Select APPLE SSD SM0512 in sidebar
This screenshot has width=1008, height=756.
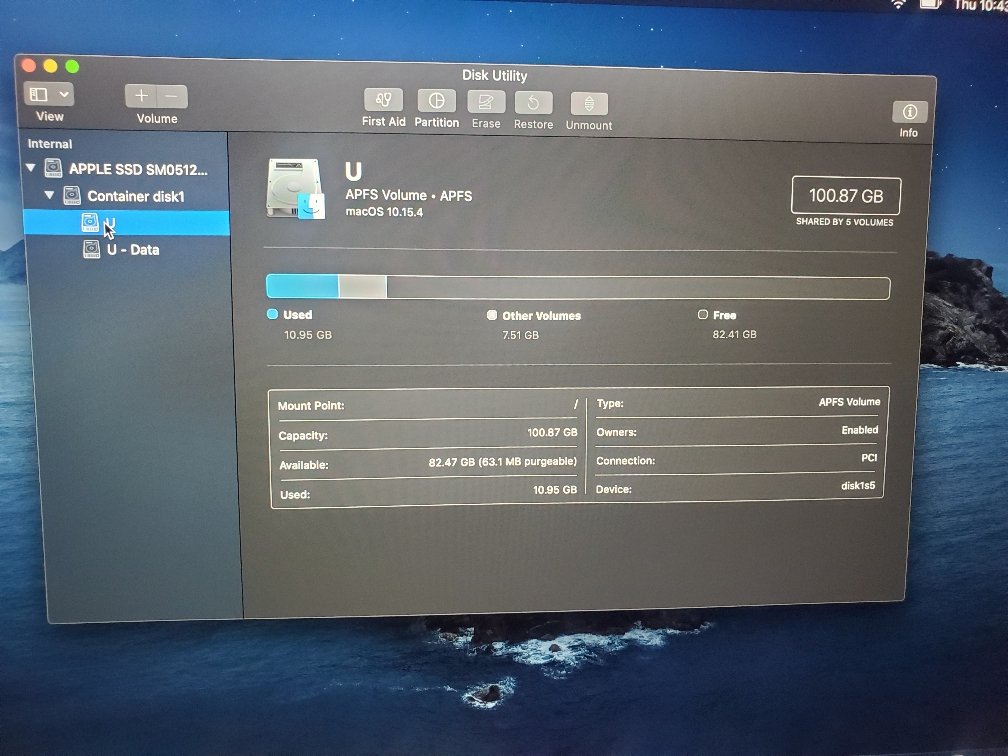pyautogui.click(x=126, y=169)
